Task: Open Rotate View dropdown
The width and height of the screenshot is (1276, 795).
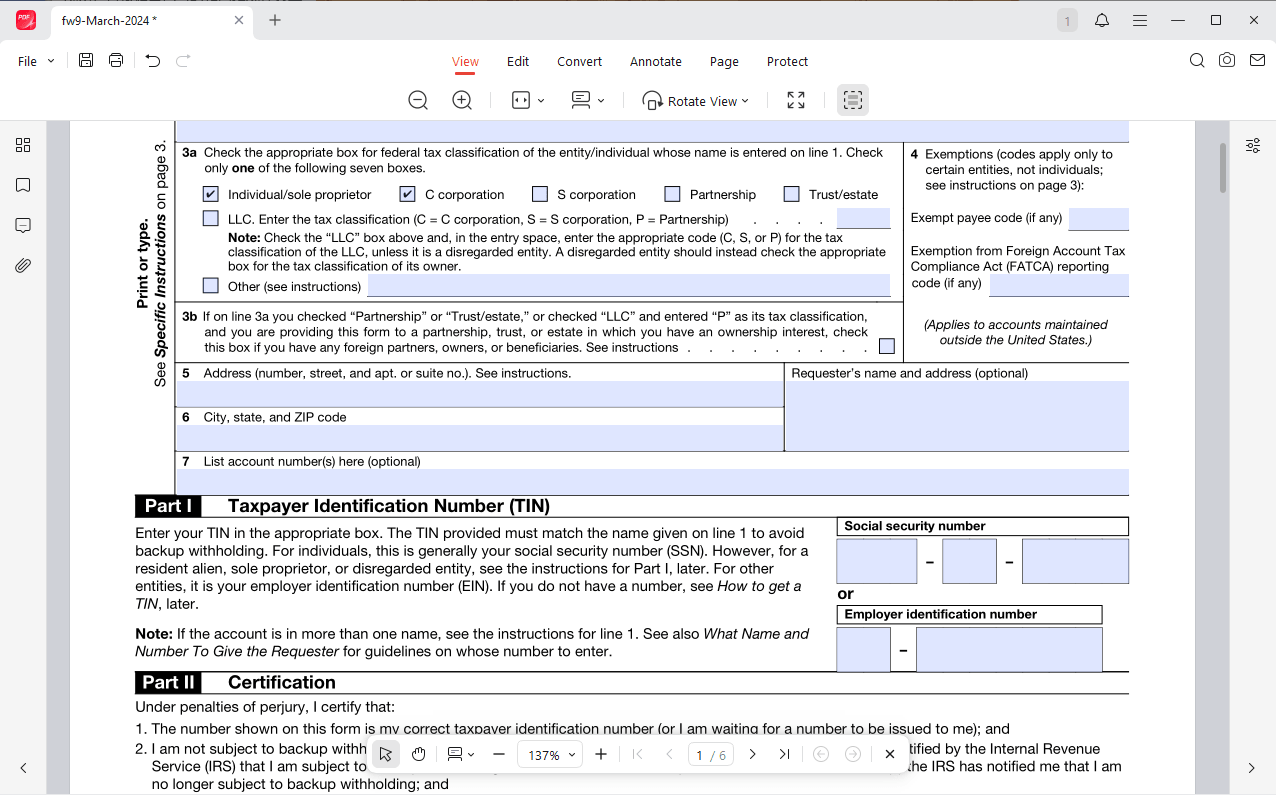Action: [x=696, y=100]
